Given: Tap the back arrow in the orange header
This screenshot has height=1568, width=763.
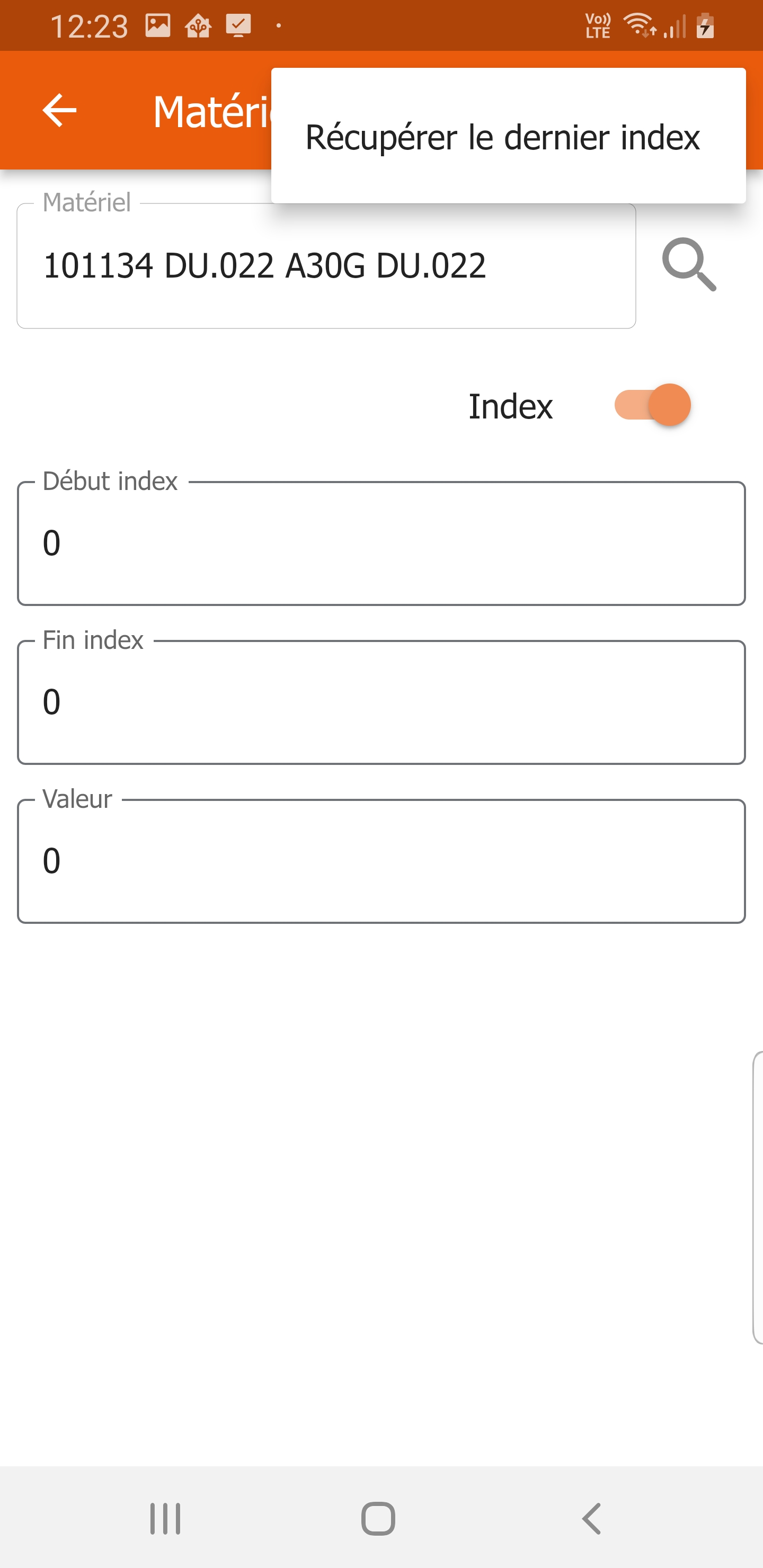Looking at the screenshot, I should (60, 111).
